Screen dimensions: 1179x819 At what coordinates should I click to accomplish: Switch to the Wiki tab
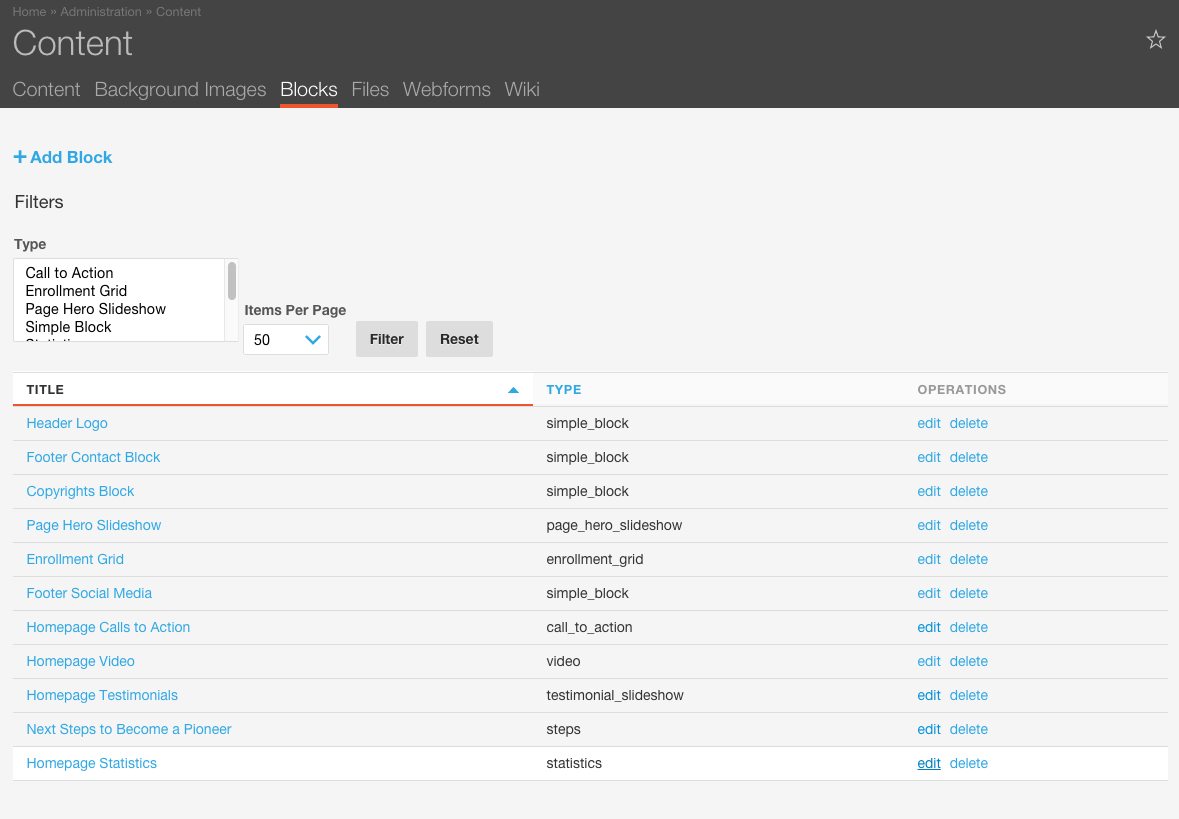coord(522,89)
